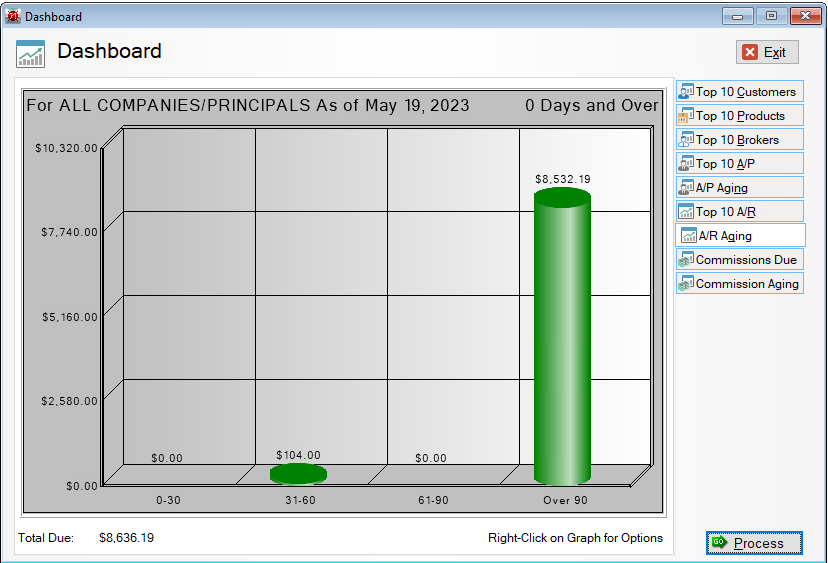Image resolution: width=828 pixels, height=563 pixels.
Task: Open the Top 10 Customers report
Action: (x=739, y=91)
